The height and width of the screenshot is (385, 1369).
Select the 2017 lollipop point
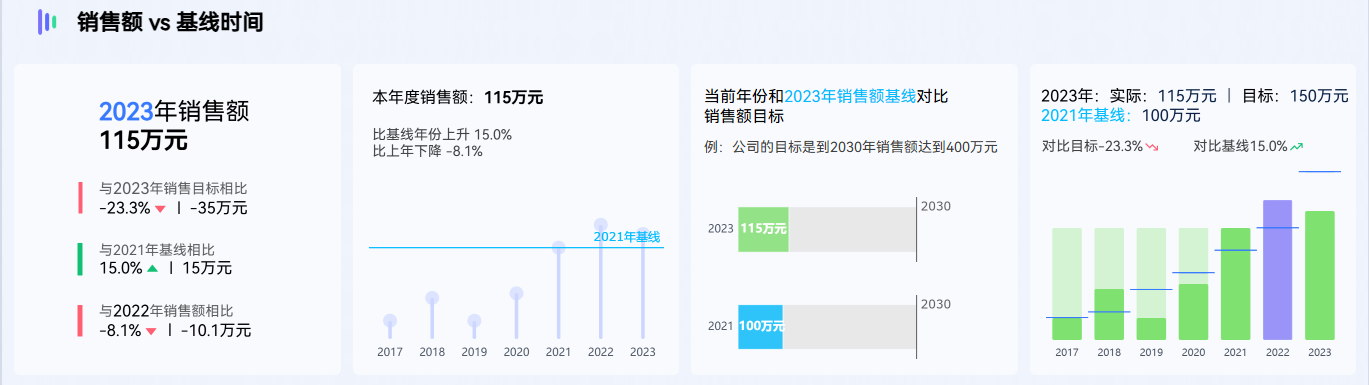tap(390, 321)
